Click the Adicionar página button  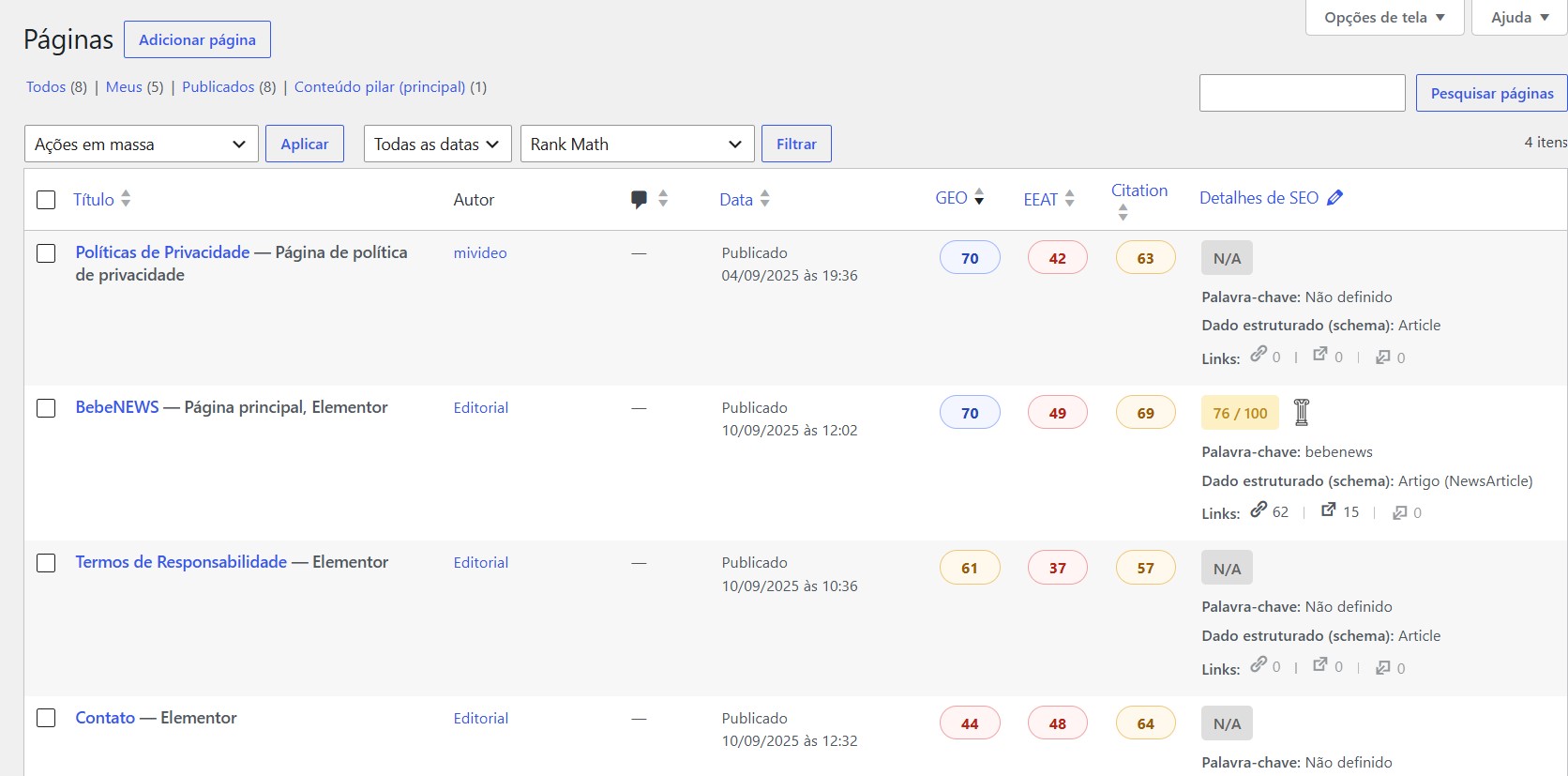[197, 39]
